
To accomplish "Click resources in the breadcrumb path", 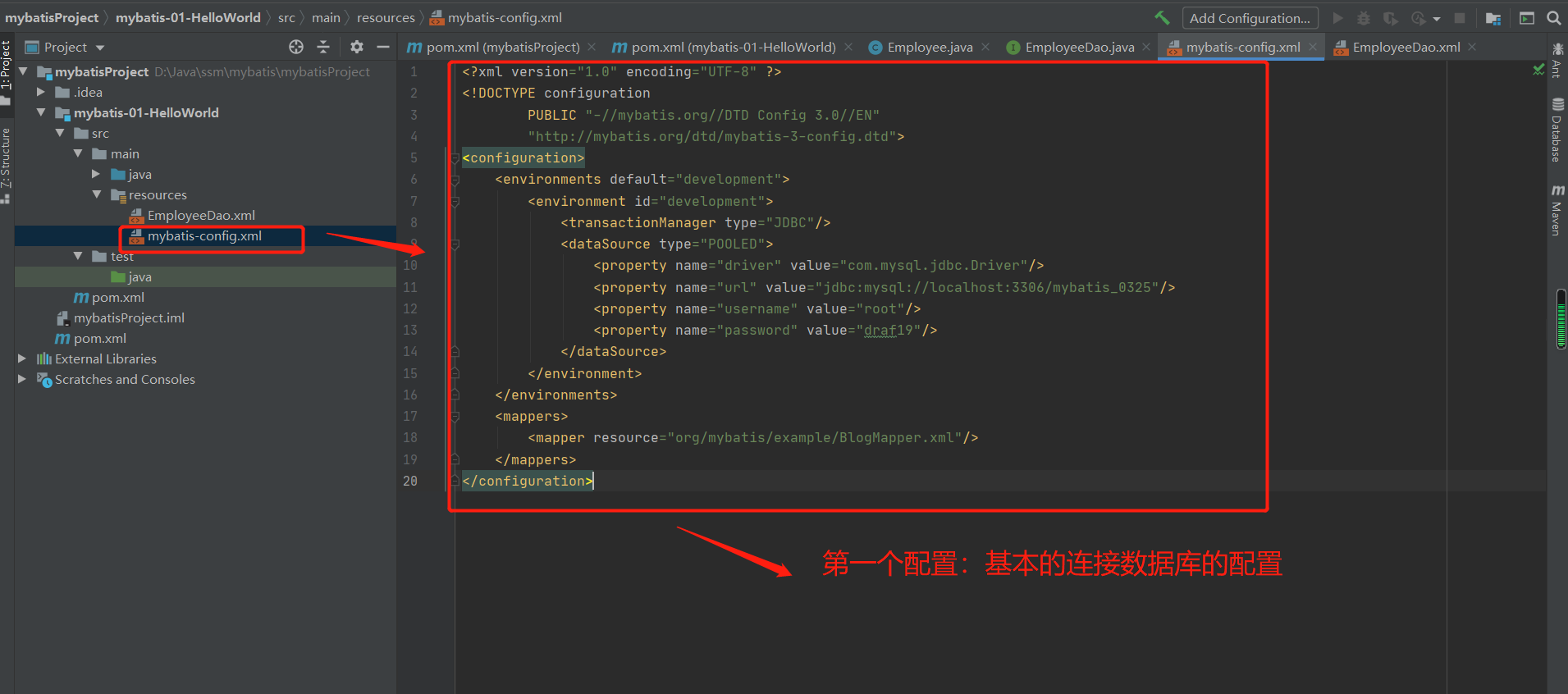I will [386, 17].
